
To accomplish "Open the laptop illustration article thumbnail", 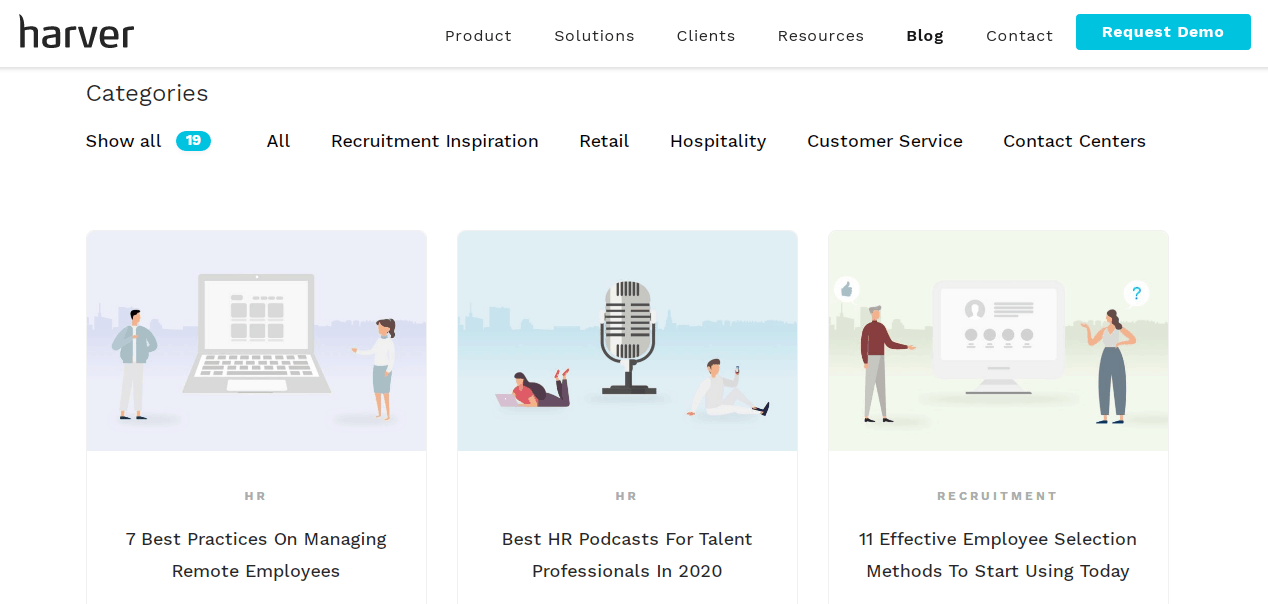I will click(256, 341).
